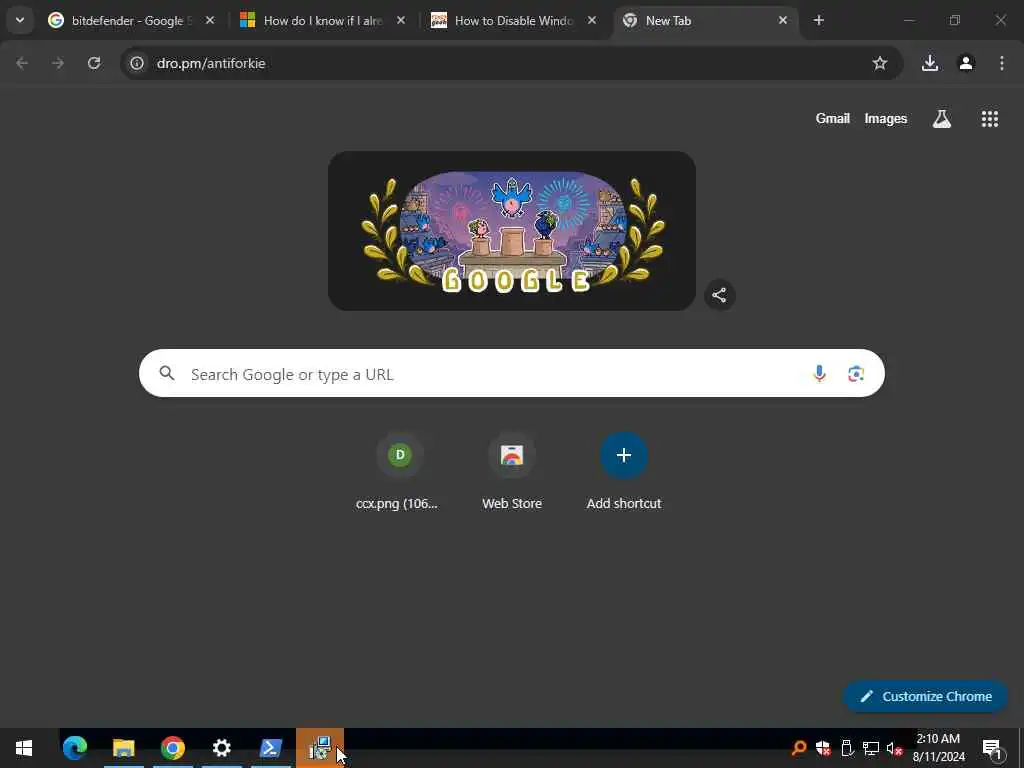The height and width of the screenshot is (768, 1024).
Task: Open Settings gear in the taskbar
Action: pyautogui.click(x=222, y=748)
